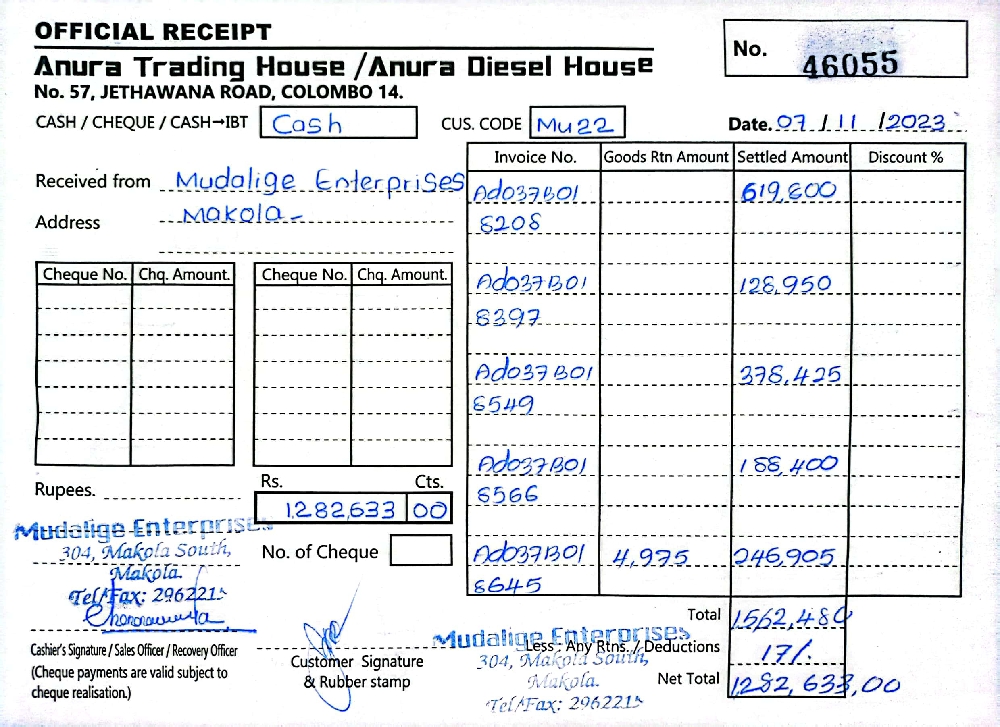Click the receipt number 46055 box
Image resolution: width=1000 pixels, height=727 pixels.
click(846, 50)
